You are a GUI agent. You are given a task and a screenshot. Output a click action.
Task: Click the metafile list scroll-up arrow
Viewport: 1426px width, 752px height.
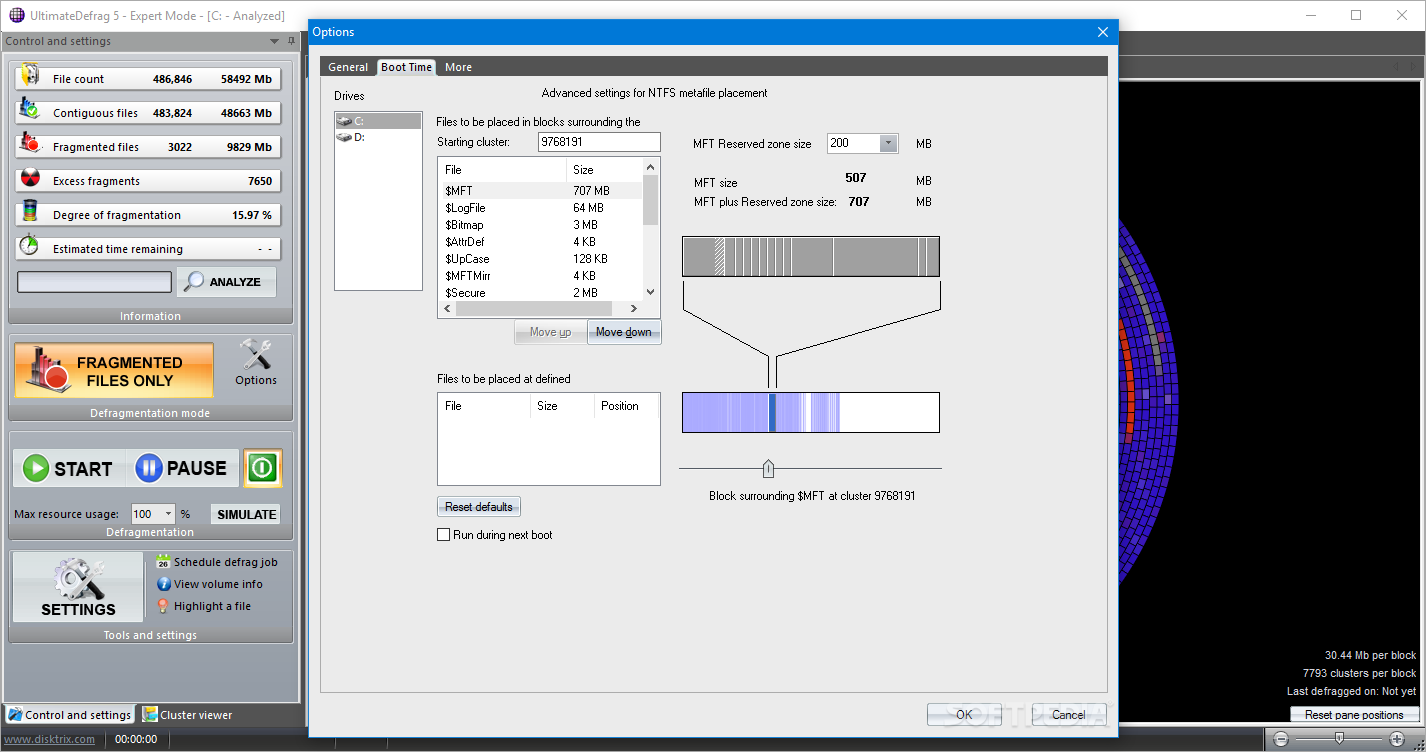(x=651, y=166)
